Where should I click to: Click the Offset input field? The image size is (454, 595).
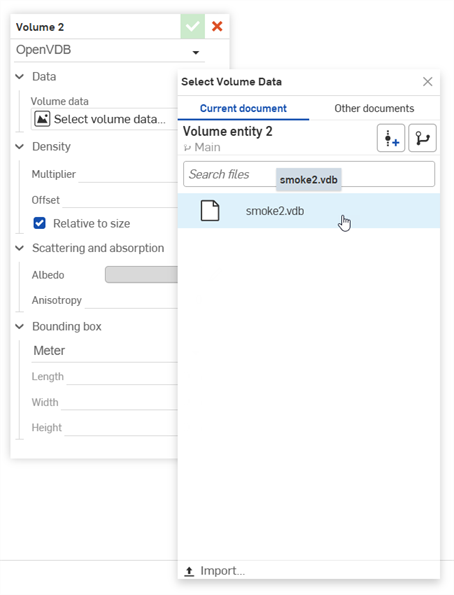coord(120,200)
